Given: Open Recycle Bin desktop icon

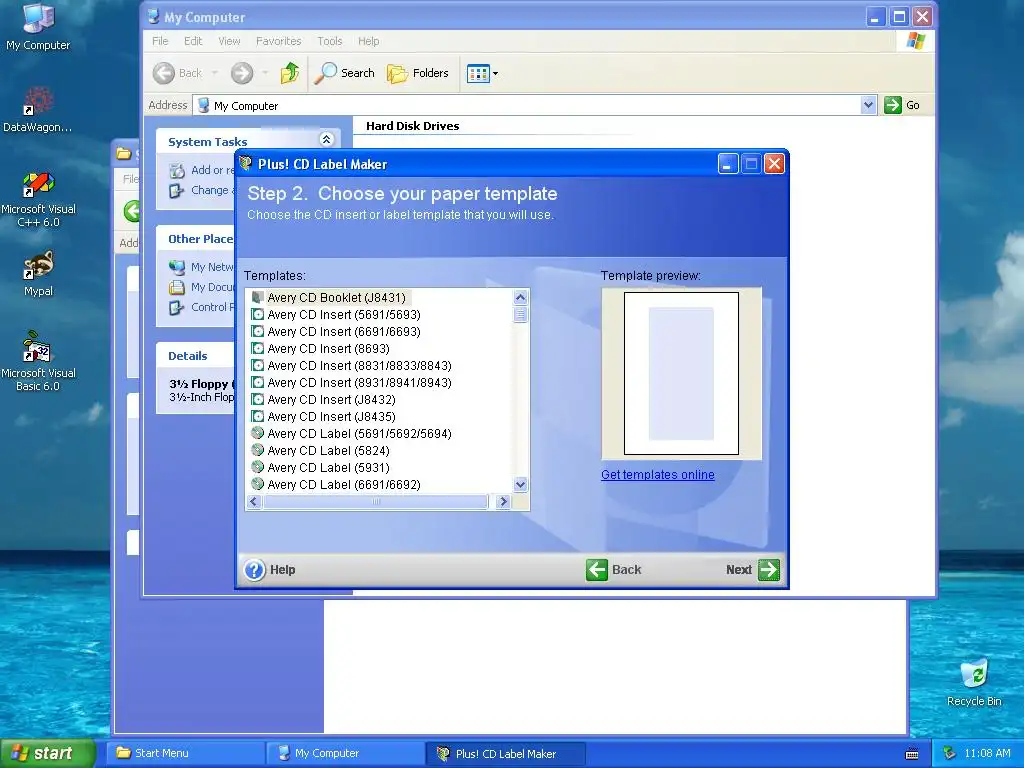Looking at the screenshot, I should pyautogui.click(x=974, y=683).
